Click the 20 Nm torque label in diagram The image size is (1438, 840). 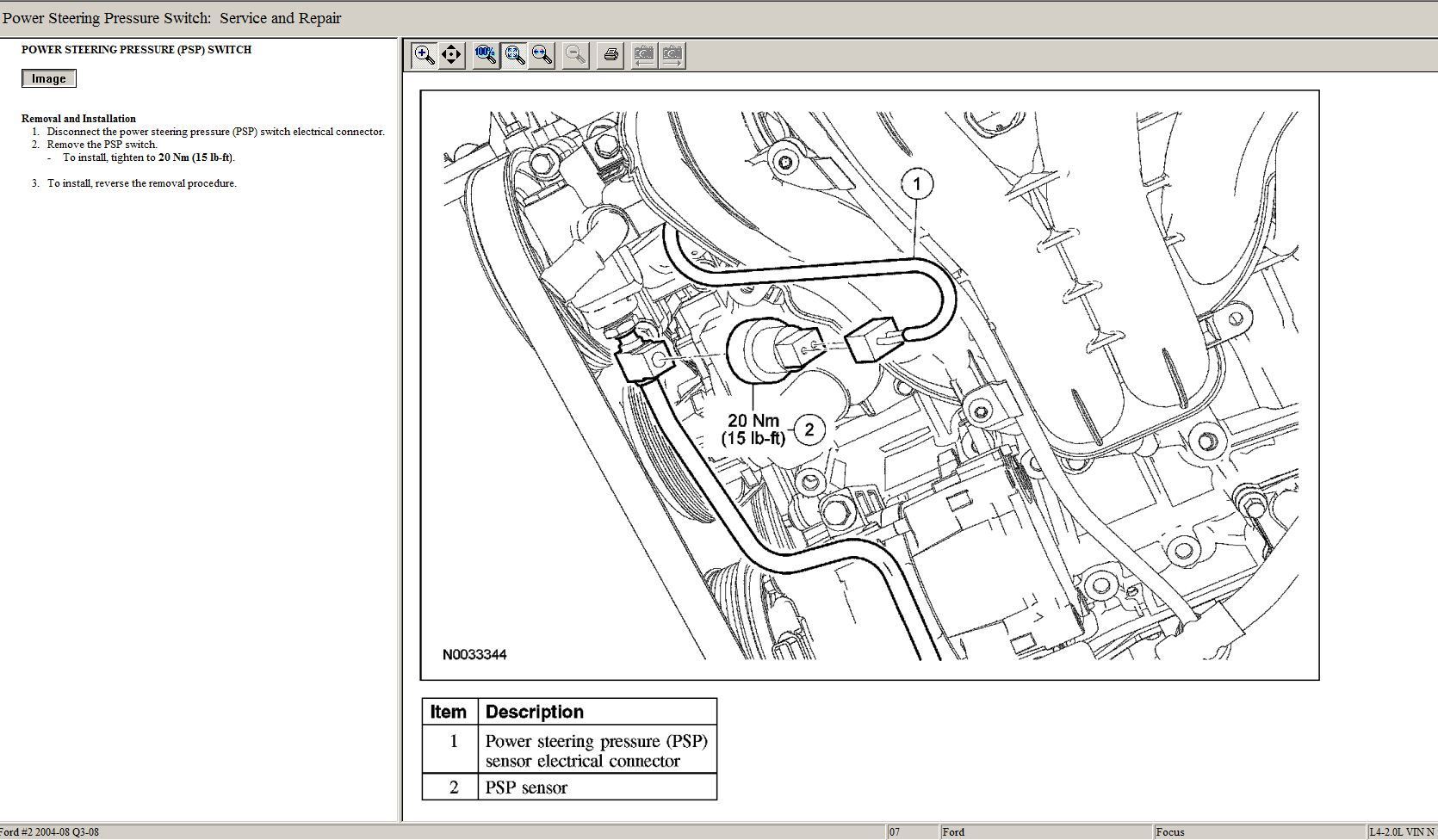[753, 421]
